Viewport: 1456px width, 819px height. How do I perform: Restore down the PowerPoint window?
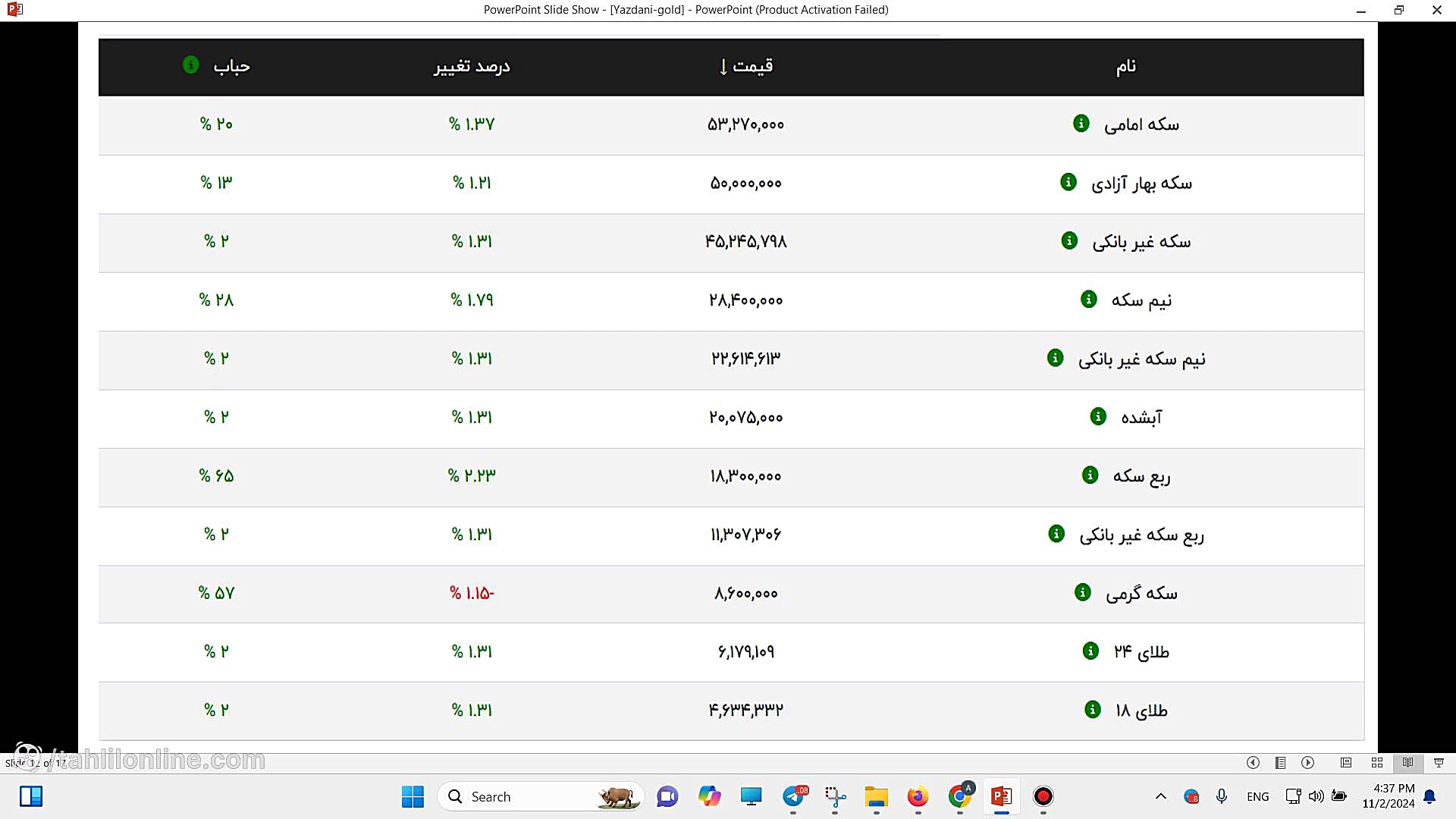pyautogui.click(x=1399, y=10)
